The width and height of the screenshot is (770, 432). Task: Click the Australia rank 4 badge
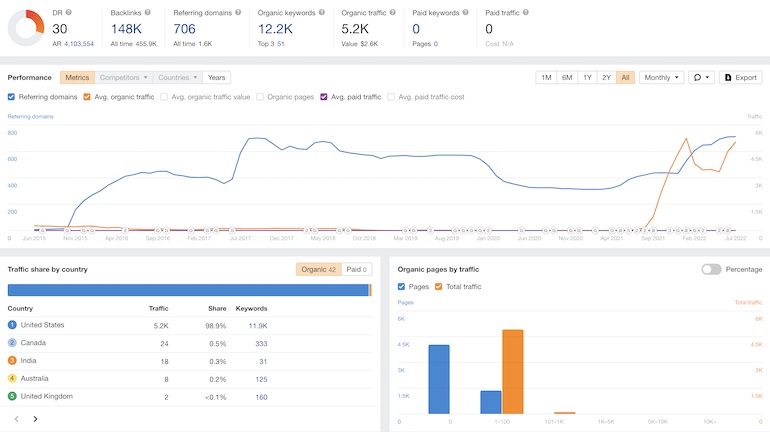point(12,378)
